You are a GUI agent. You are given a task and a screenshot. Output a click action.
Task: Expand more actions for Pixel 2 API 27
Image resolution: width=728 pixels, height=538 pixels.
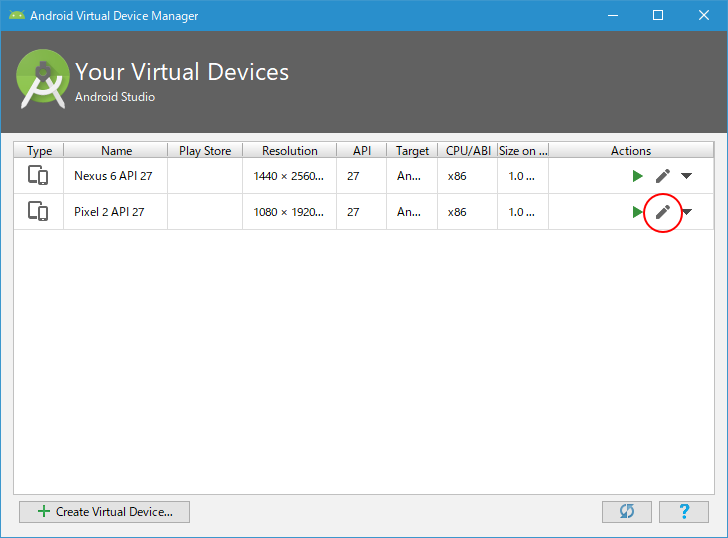[x=686, y=212]
